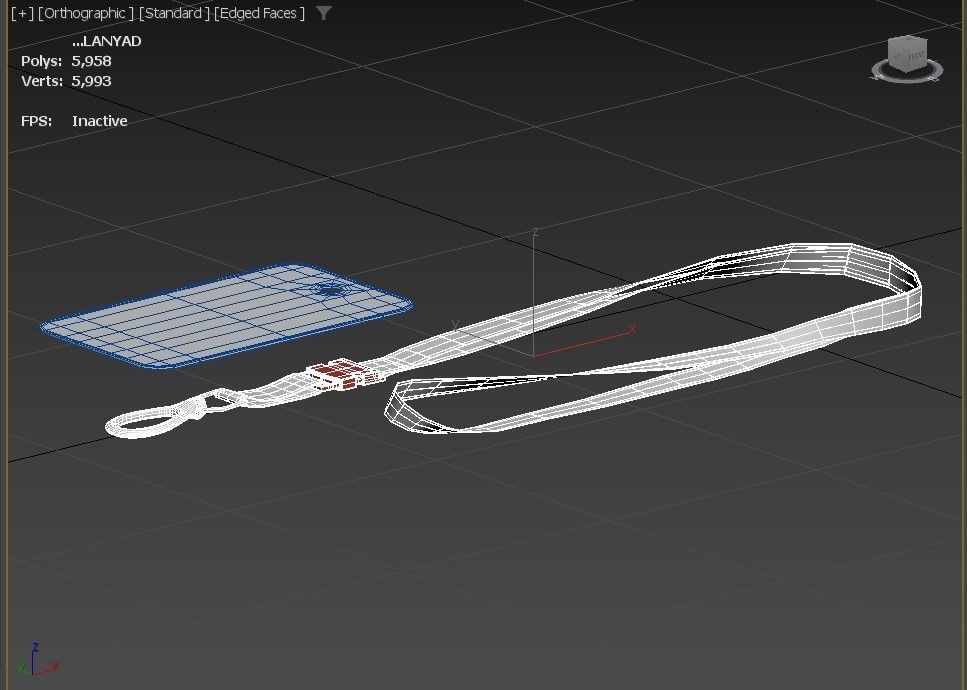Open the Edged Faces display menu
The image size is (967, 690).
[x=259, y=13]
